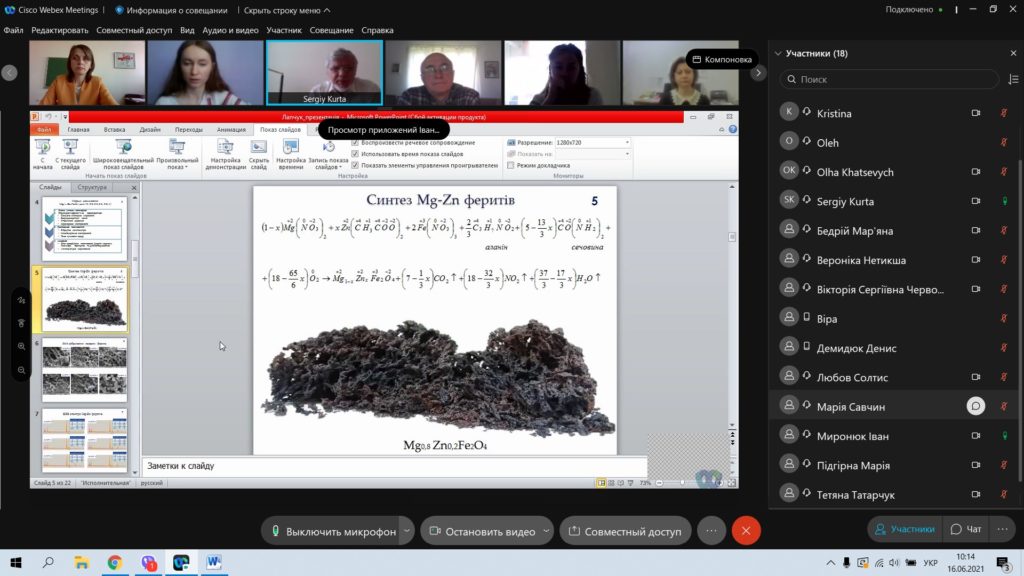The width and height of the screenshot is (1024, 576).
Task: Collapse the Участники (18) section chevron
Action: [778, 53]
